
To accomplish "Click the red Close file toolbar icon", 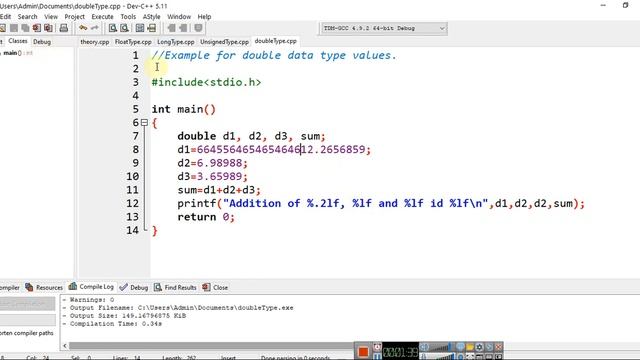I will (37, 28).
